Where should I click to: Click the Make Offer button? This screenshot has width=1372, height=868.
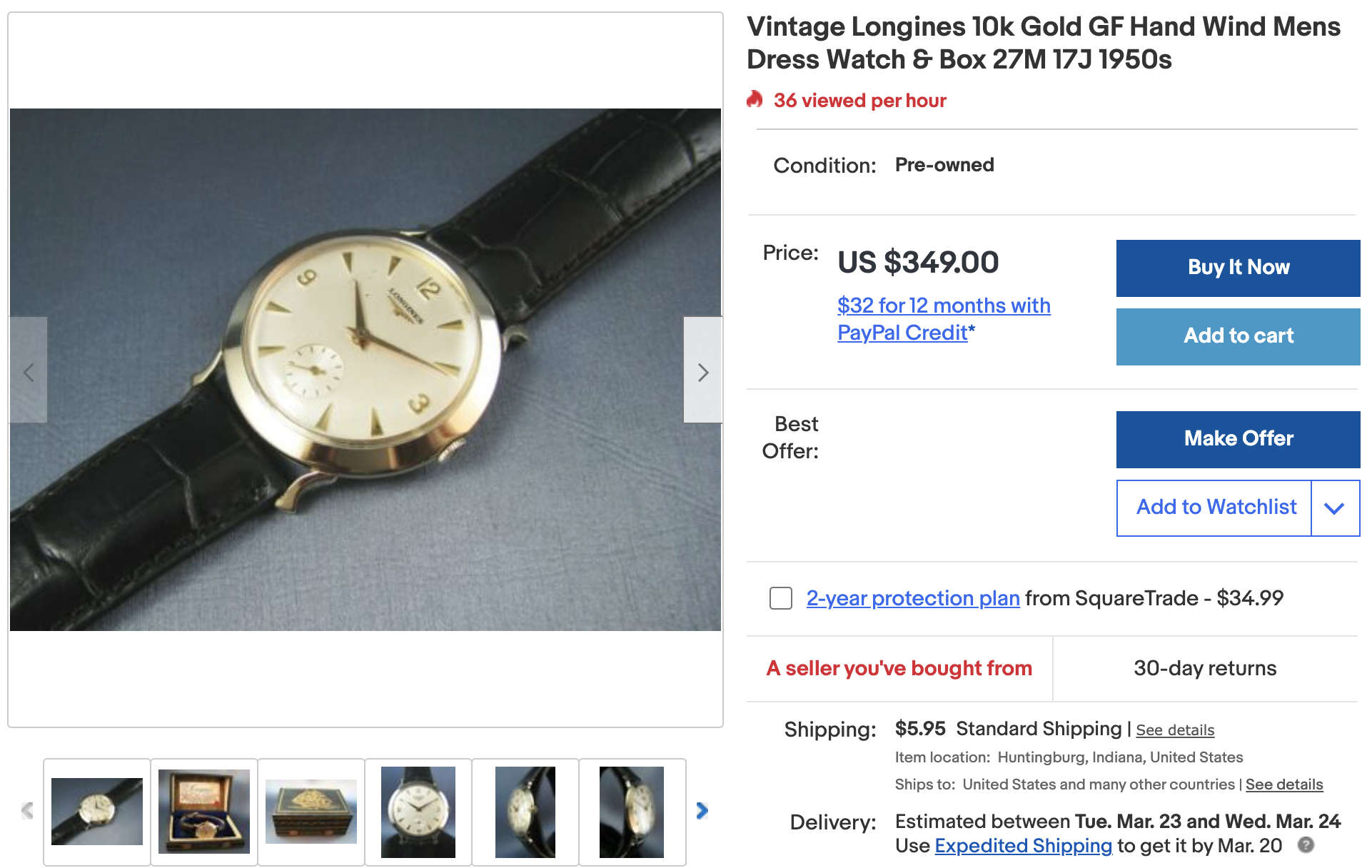(x=1238, y=439)
